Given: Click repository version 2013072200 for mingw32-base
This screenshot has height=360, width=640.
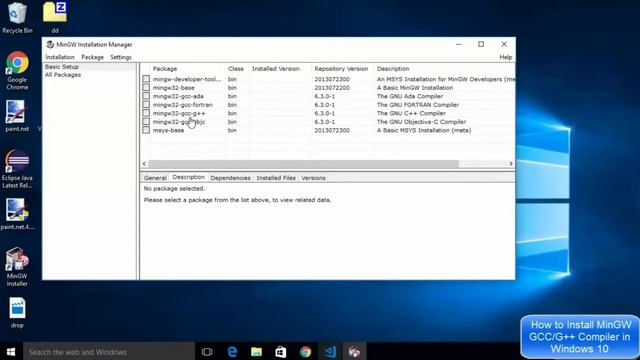Looking at the screenshot, I should (332, 87).
